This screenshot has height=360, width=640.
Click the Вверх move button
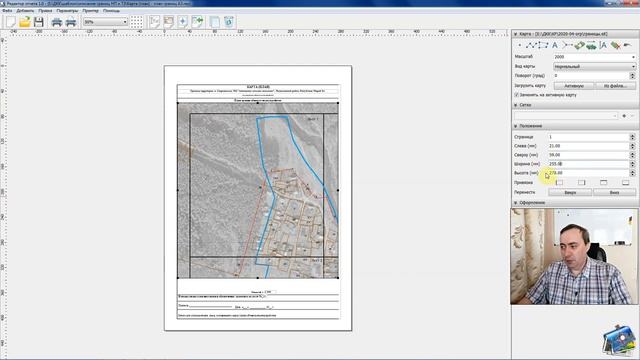(x=570, y=192)
